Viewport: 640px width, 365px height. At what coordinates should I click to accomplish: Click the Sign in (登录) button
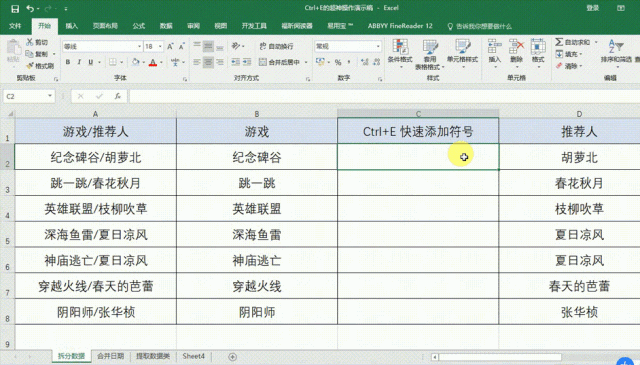[x=593, y=8]
